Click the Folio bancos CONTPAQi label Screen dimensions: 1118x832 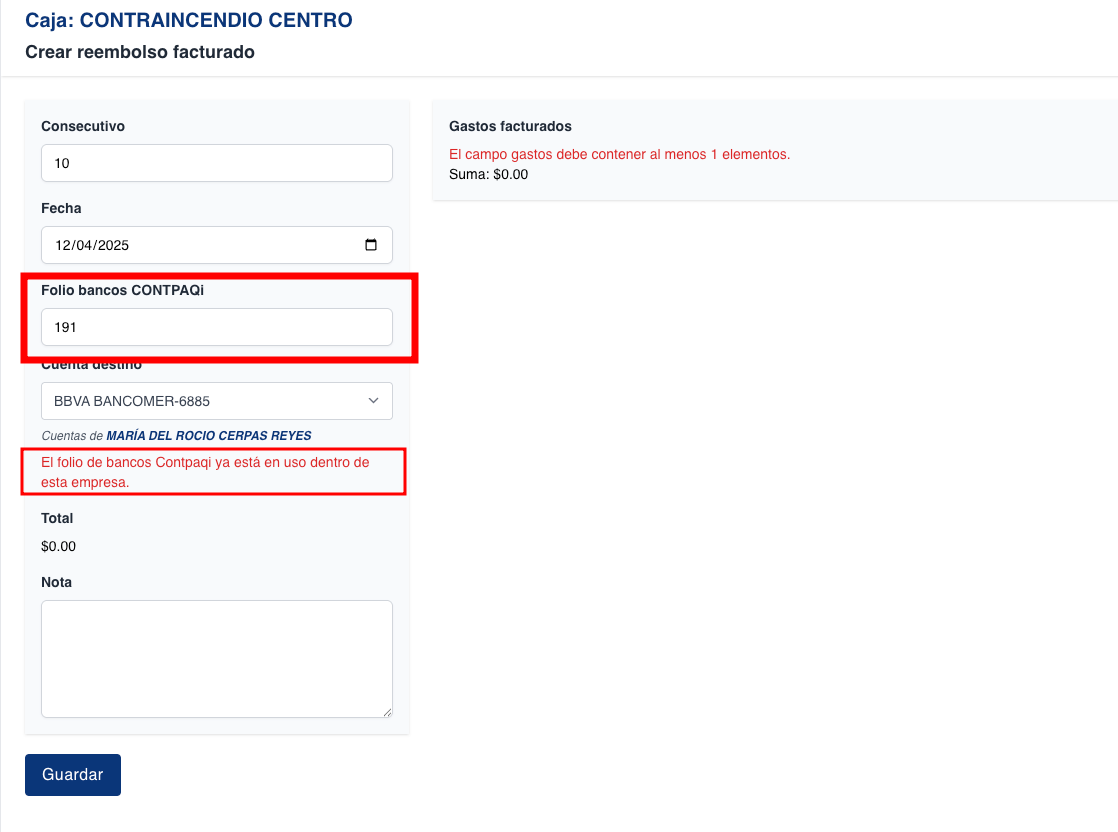click(x=124, y=290)
